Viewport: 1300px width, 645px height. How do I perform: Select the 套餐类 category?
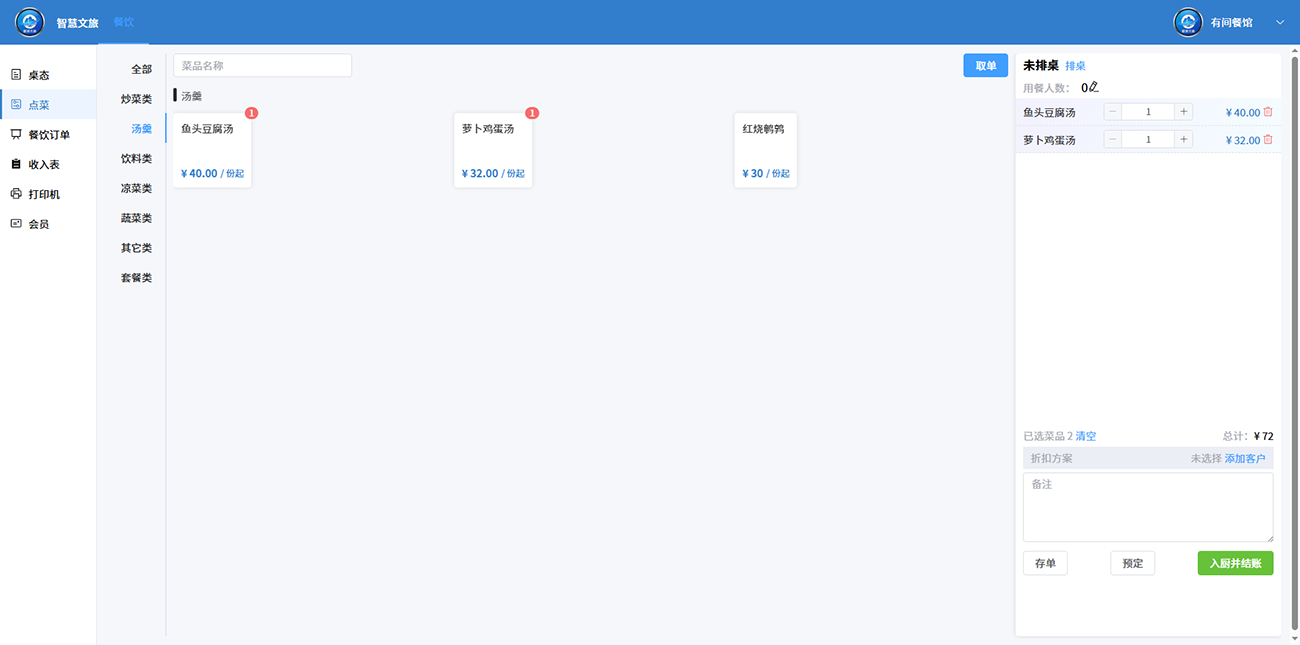(136, 277)
